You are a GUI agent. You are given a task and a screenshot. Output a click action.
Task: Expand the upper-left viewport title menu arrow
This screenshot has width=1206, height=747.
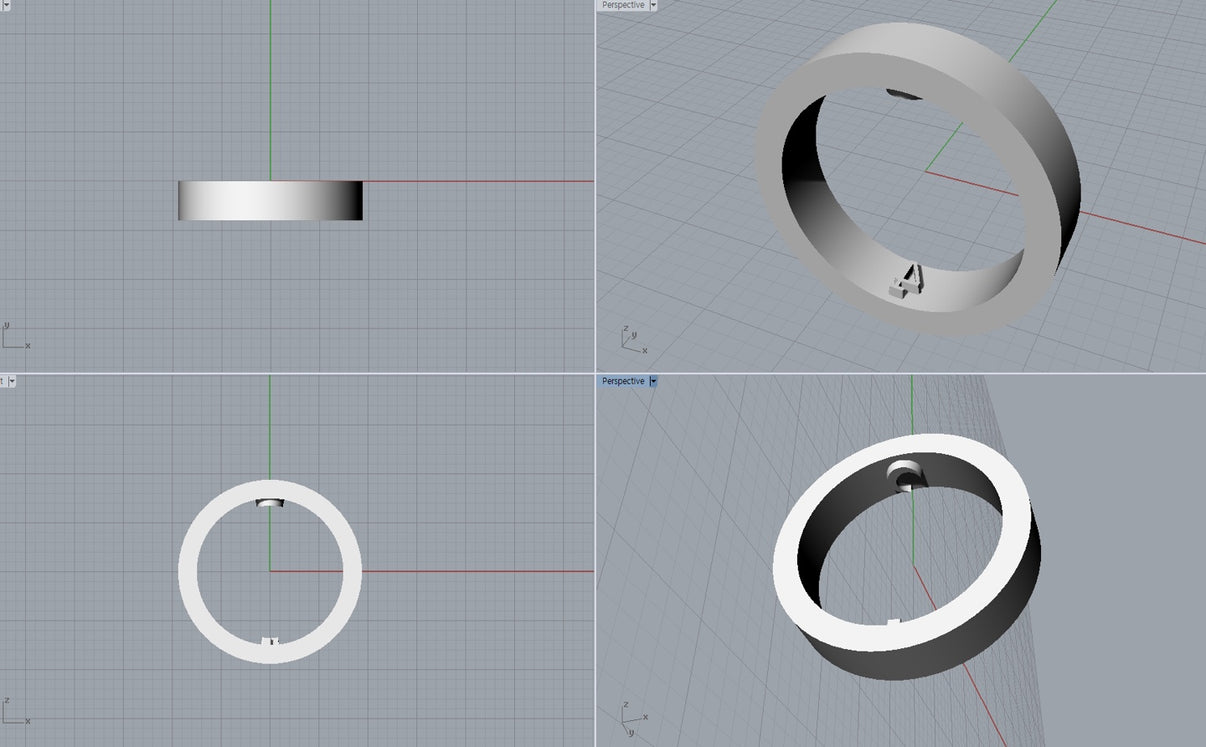coord(5,4)
